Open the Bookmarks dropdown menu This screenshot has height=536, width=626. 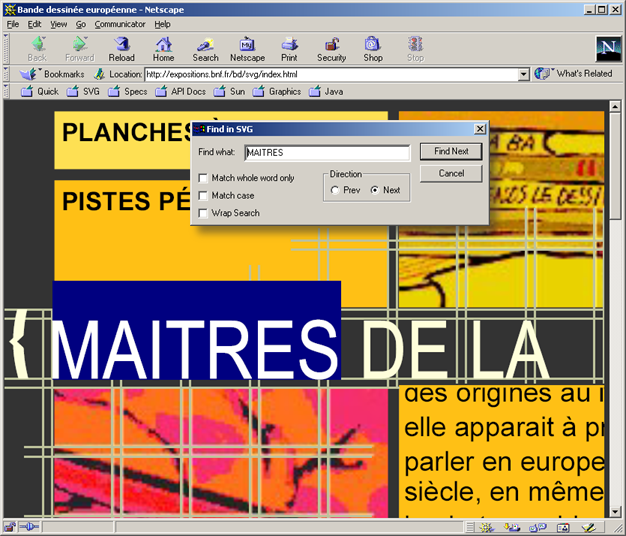click(55, 74)
